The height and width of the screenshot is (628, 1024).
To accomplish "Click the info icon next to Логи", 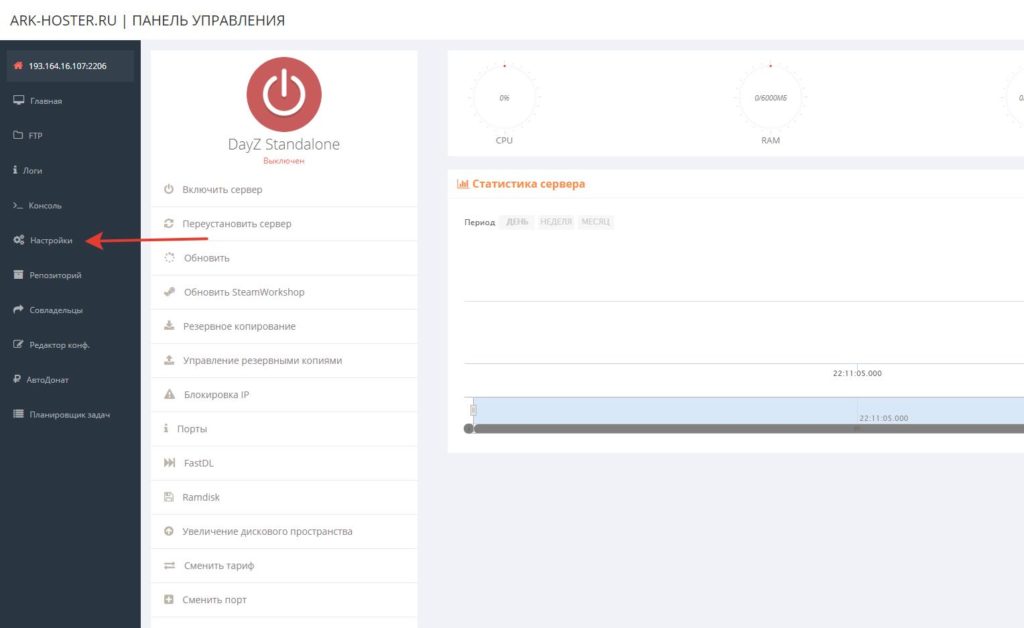I will tap(15, 170).
